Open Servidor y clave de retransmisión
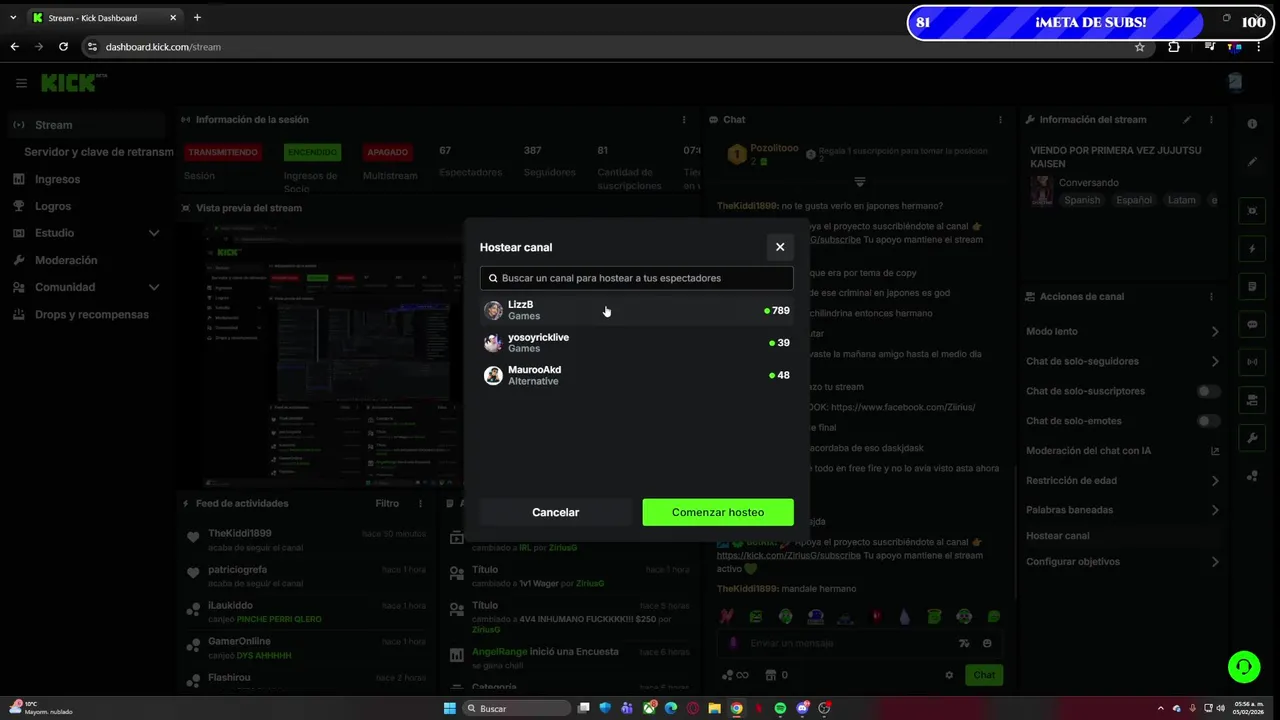The width and height of the screenshot is (1280, 720). pyautogui.click(x=98, y=152)
